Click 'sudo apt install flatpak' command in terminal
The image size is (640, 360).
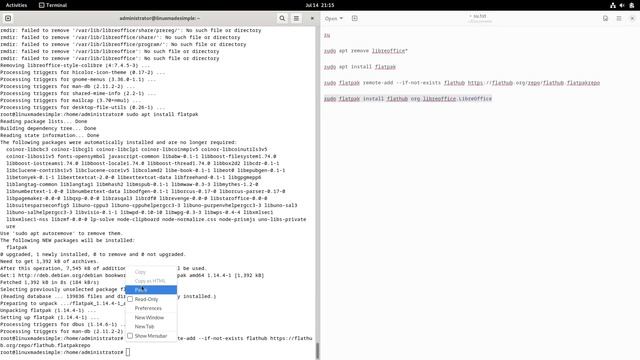[162, 115]
